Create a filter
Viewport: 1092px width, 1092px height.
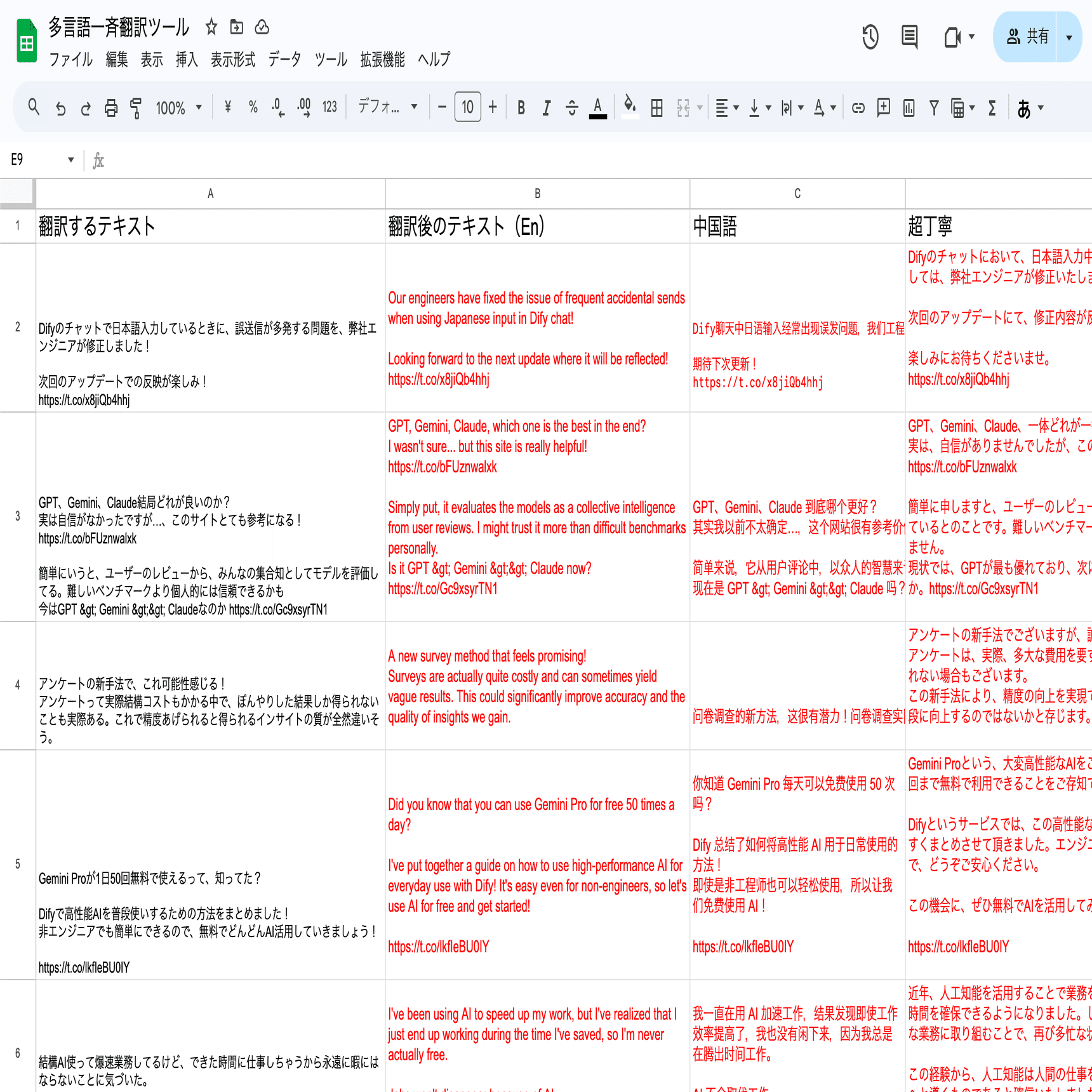click(x=933, y=107)
